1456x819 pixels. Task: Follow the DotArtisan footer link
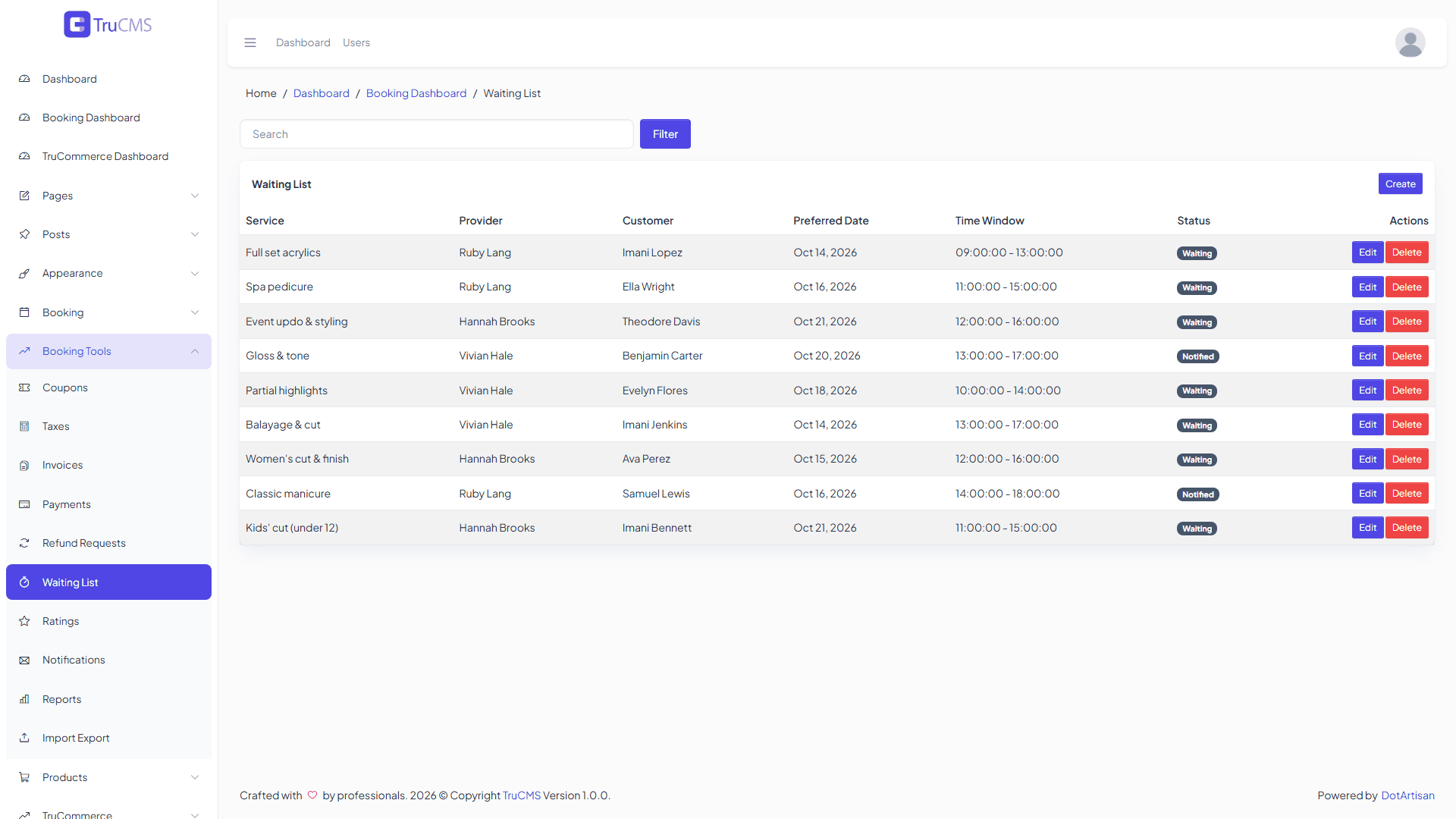(x=1407, y=795)
